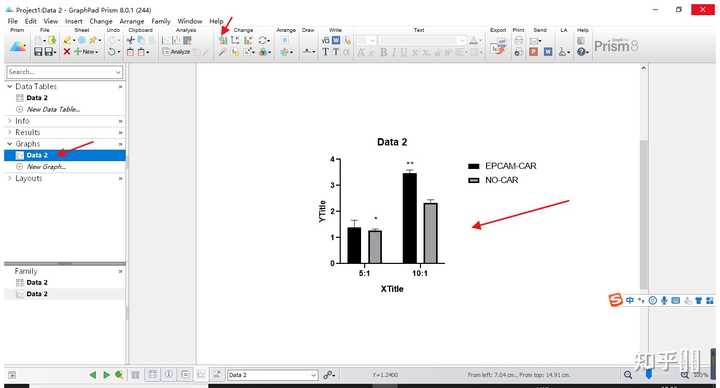Click the Sogou input method S icon
This screenshot has height=388, width=720.
(x=616, y=300)
